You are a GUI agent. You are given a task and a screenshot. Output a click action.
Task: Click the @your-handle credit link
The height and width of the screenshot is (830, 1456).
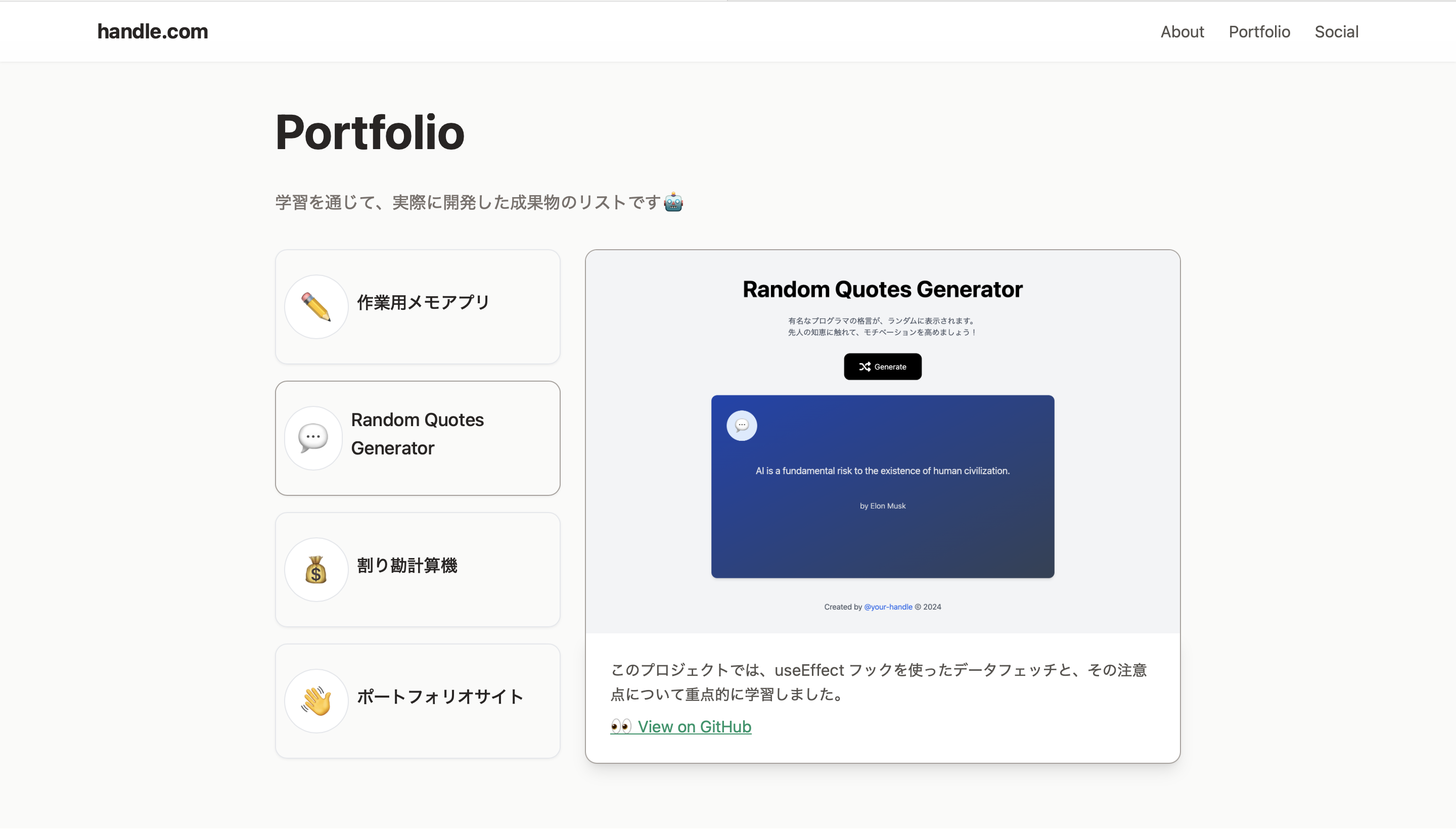[x=887, y=607]
